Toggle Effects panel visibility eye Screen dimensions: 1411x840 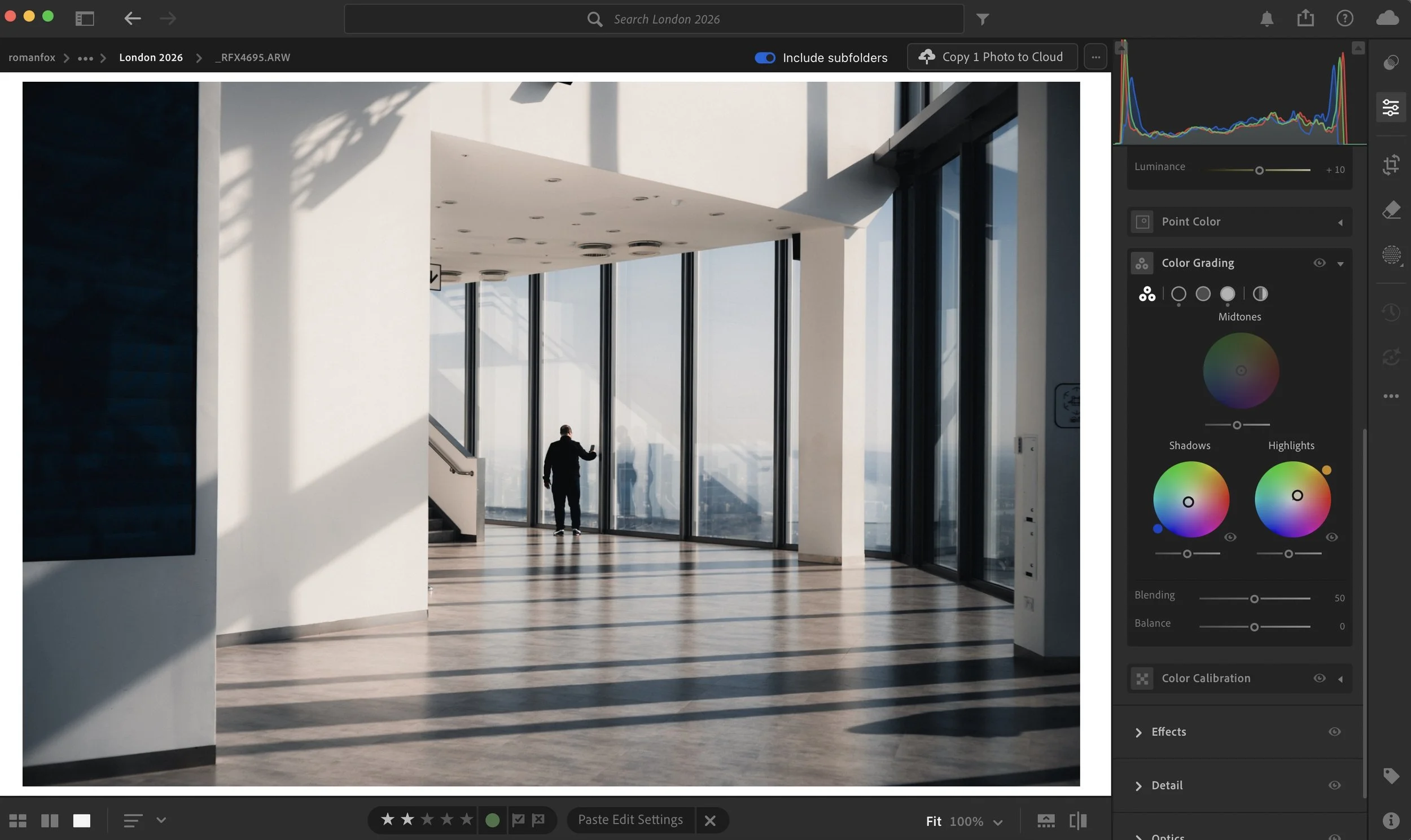pyautogui.click(x=1334, y=731)
